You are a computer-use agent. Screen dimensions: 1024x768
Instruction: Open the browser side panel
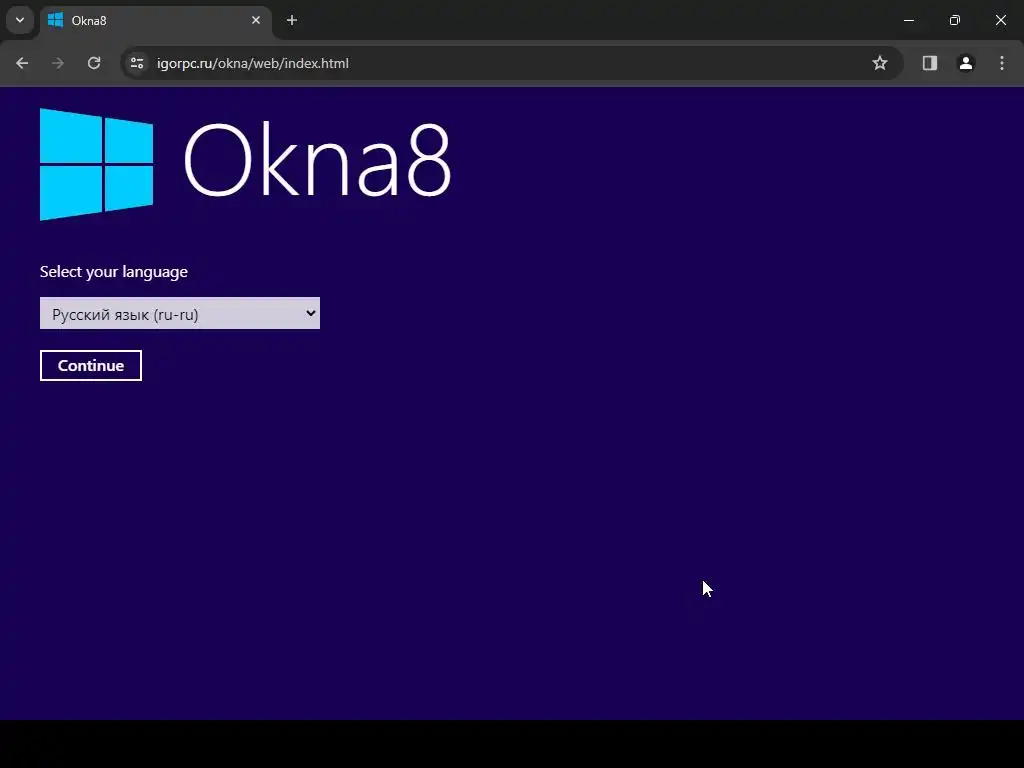point(929,63)
